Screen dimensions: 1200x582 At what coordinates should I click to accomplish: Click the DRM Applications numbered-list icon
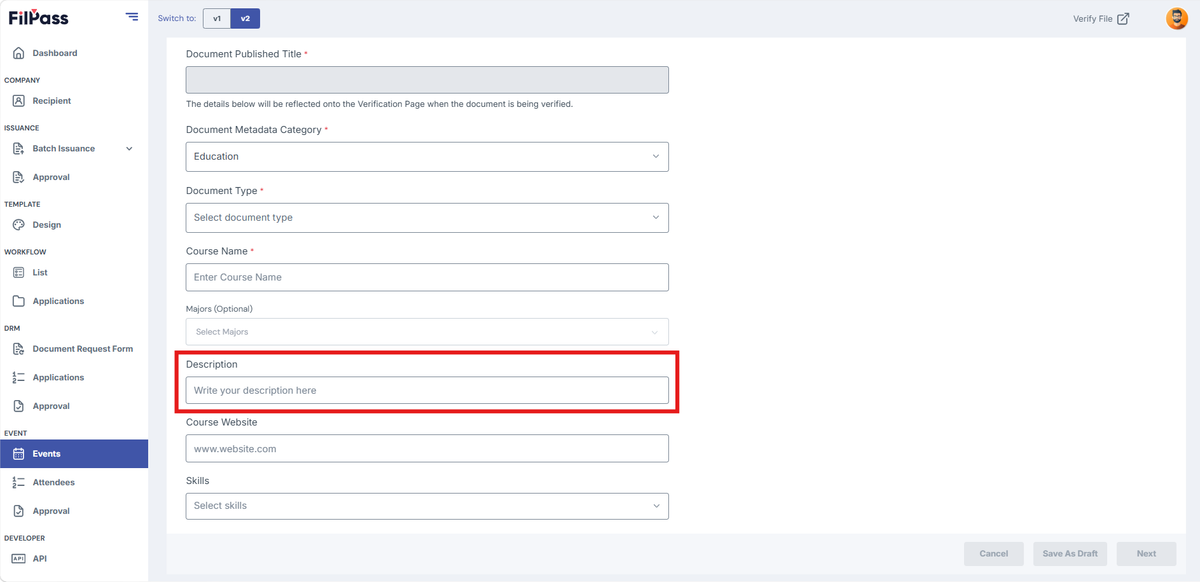[x=18, y=377]
